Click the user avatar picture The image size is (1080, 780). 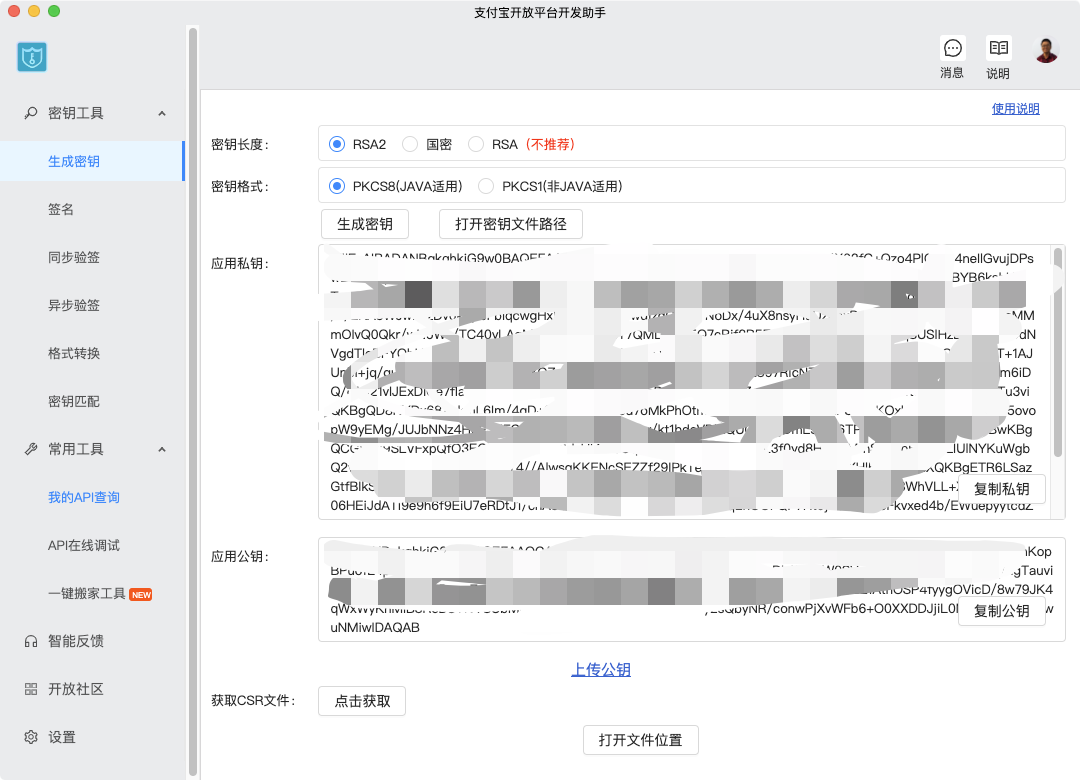pyautogui.click(x=1046, y=50)
